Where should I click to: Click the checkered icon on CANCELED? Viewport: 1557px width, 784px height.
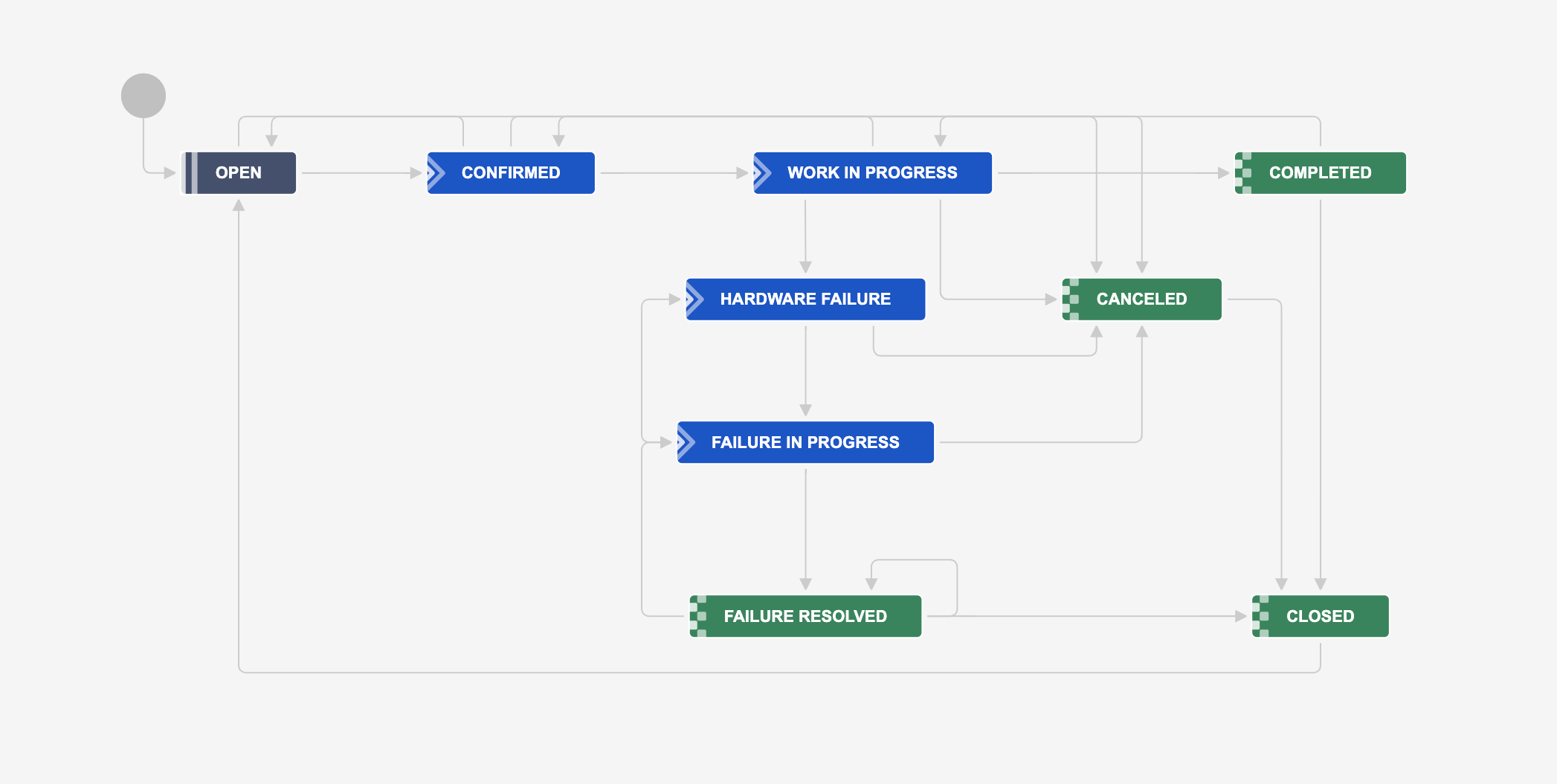pos(1071,299)
